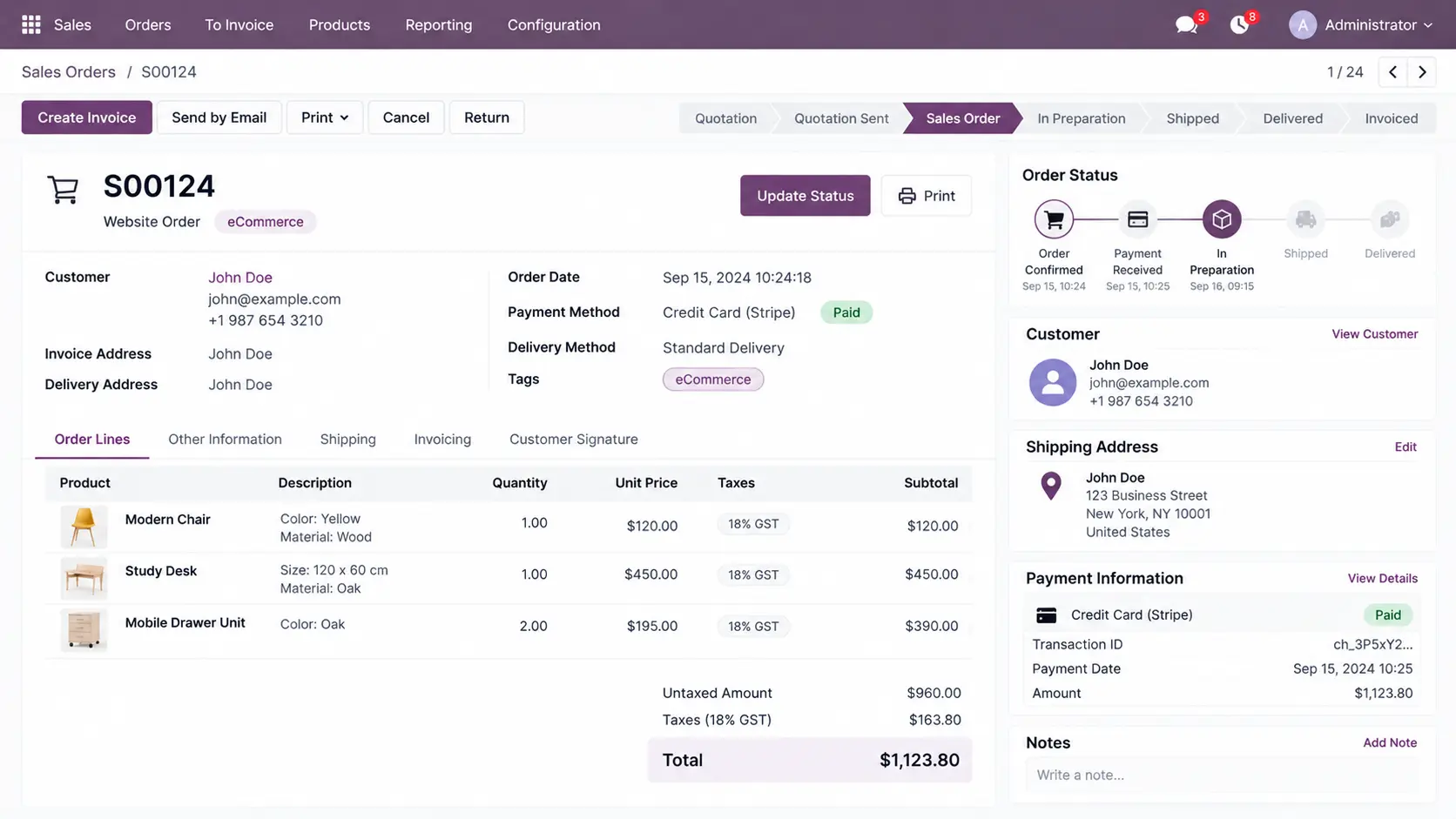
Task: Click the $1,123.80 Total amount
Action: click(x=919, y=761)
